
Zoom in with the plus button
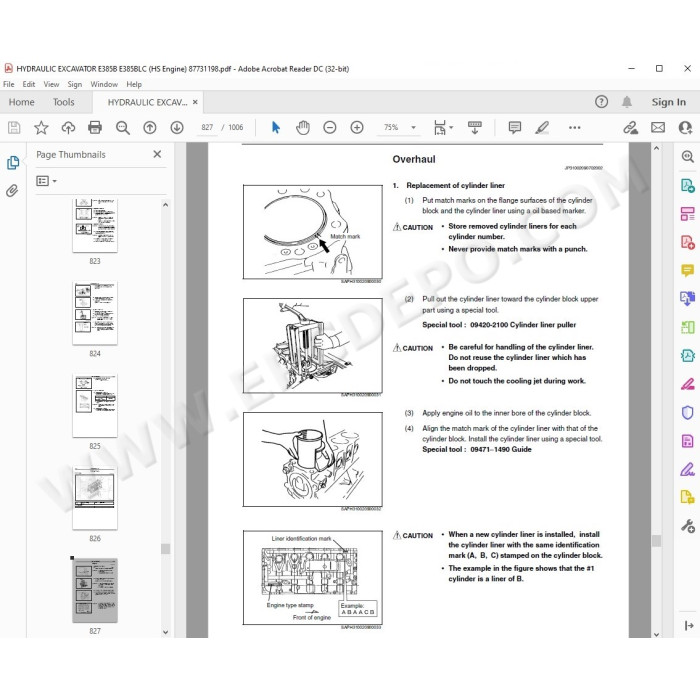pos(357,128)
